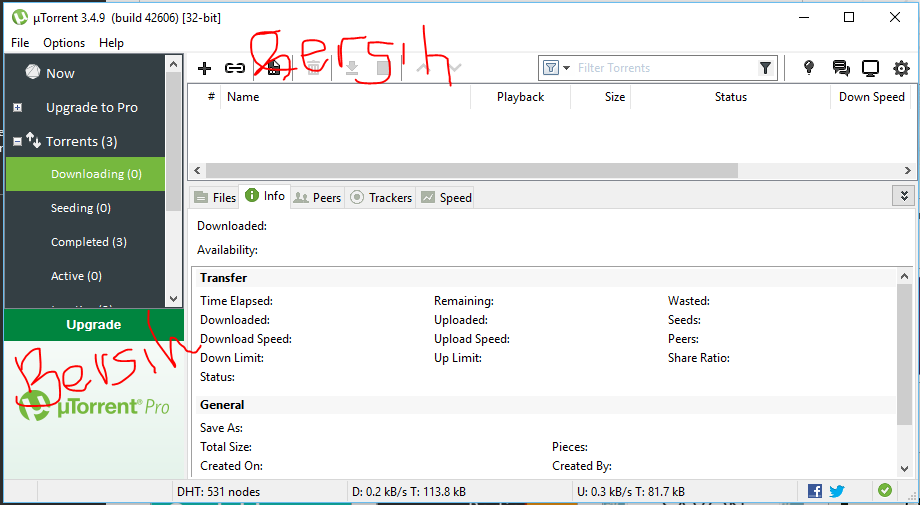Sort by Status column header
This screenshot has height=505, width=920.
(x=730, y=97)
